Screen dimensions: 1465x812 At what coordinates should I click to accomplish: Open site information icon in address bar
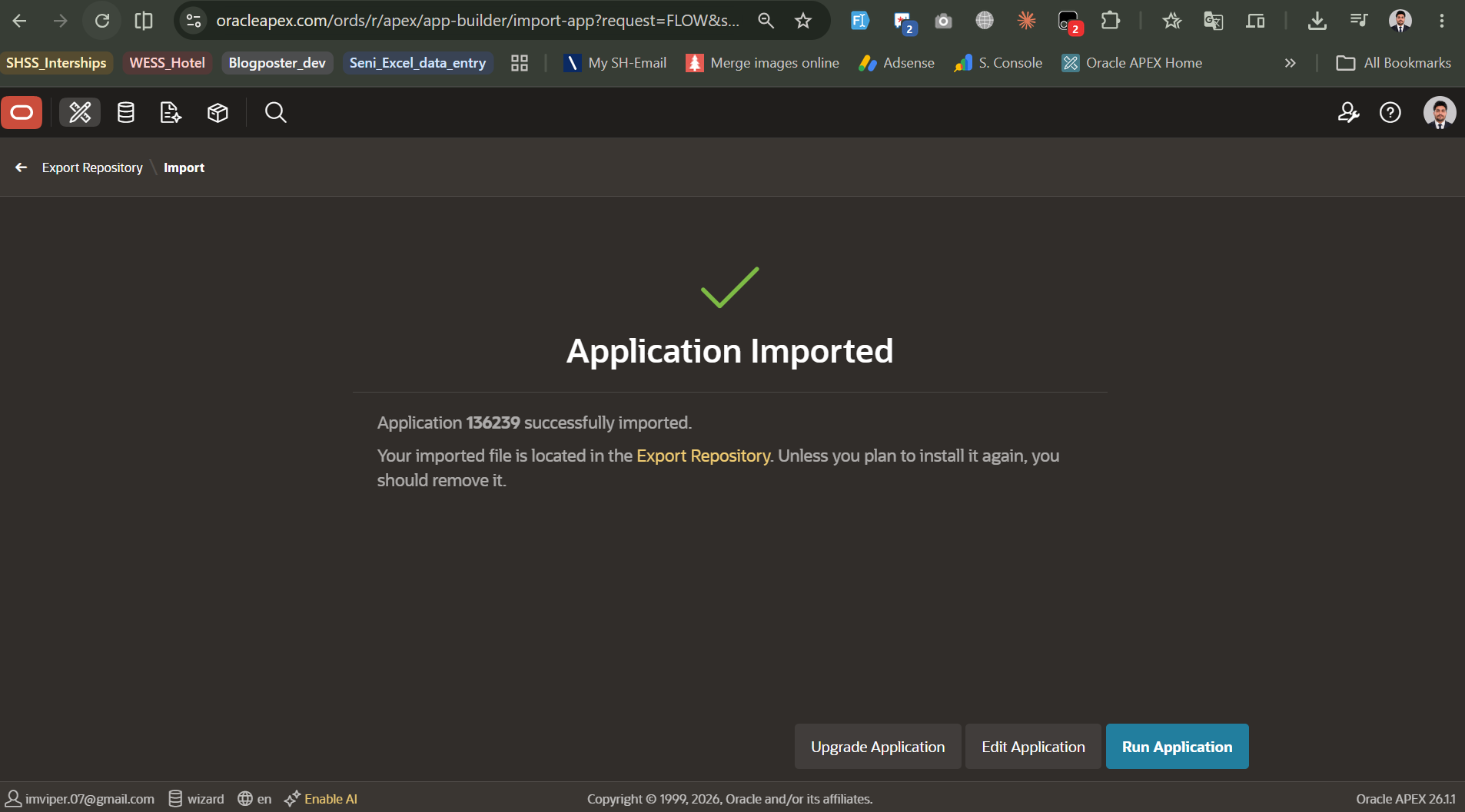coord(194,21)
